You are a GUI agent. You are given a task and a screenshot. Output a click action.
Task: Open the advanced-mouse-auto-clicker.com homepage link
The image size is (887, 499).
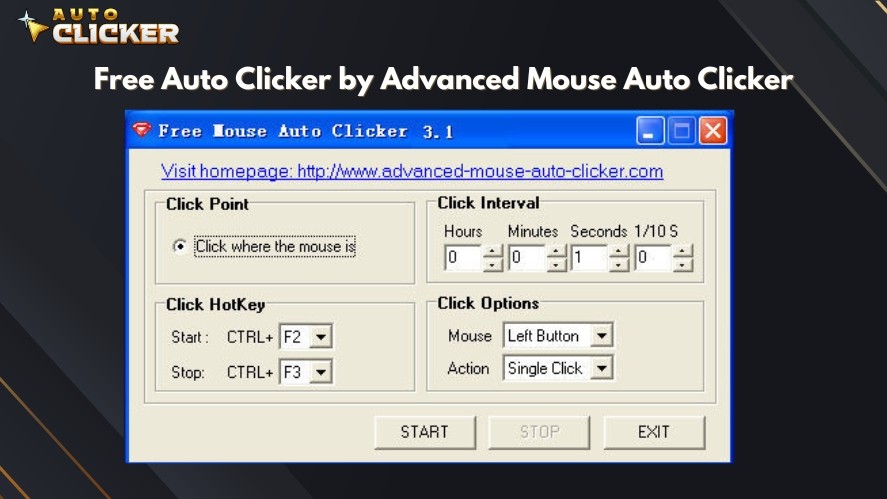[x=412, y=171]
